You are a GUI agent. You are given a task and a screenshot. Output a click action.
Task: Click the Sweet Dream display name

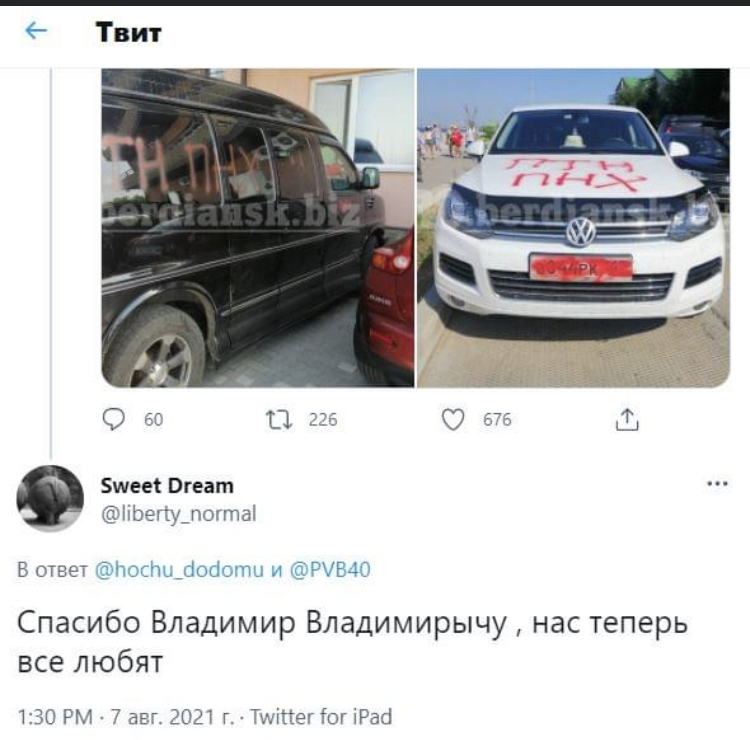point(167,486)
